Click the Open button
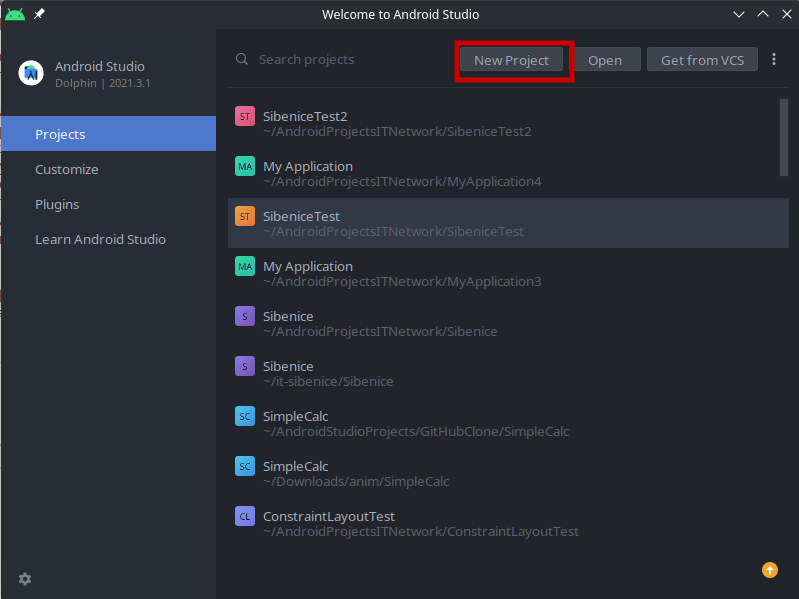 pos(605,60)
